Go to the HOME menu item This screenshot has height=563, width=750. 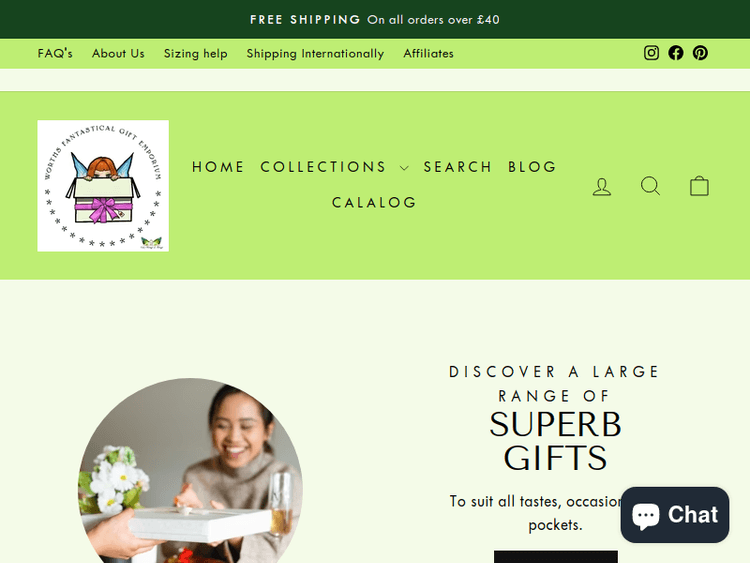click(x=218, y=167)
